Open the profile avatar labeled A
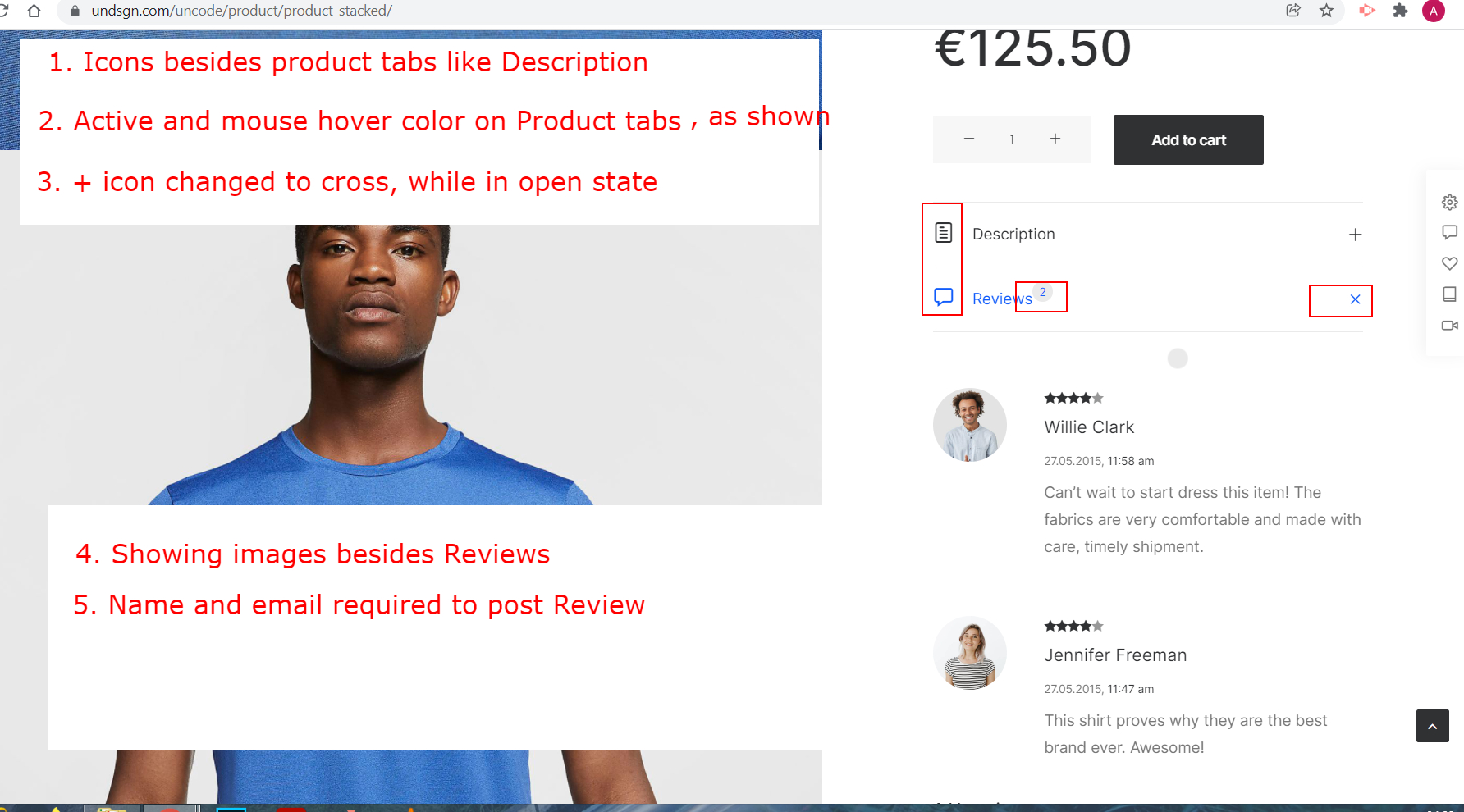Viewport: 1464px width, 812px height. [x=1434, y=11]
